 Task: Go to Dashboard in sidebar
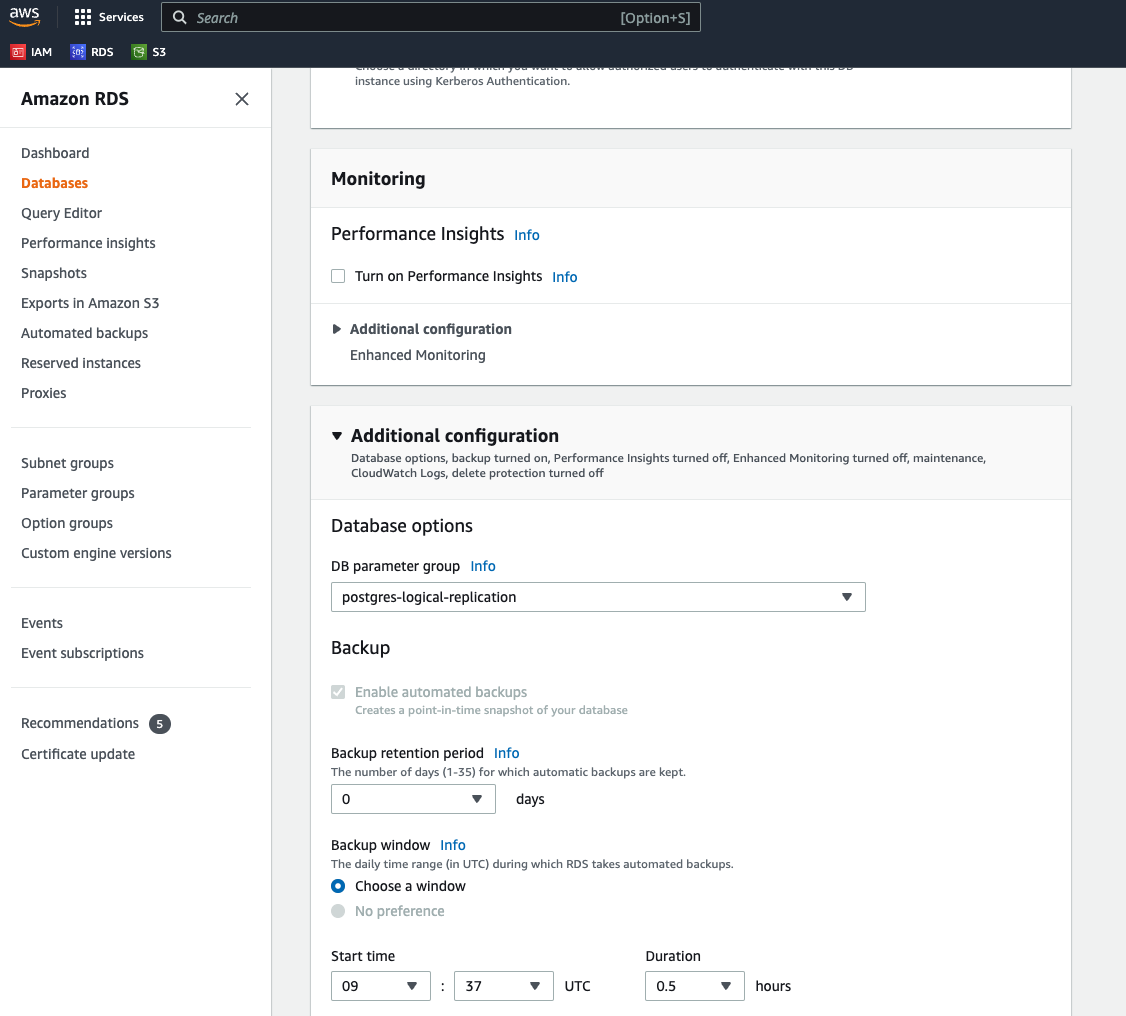tap(55, 153)
